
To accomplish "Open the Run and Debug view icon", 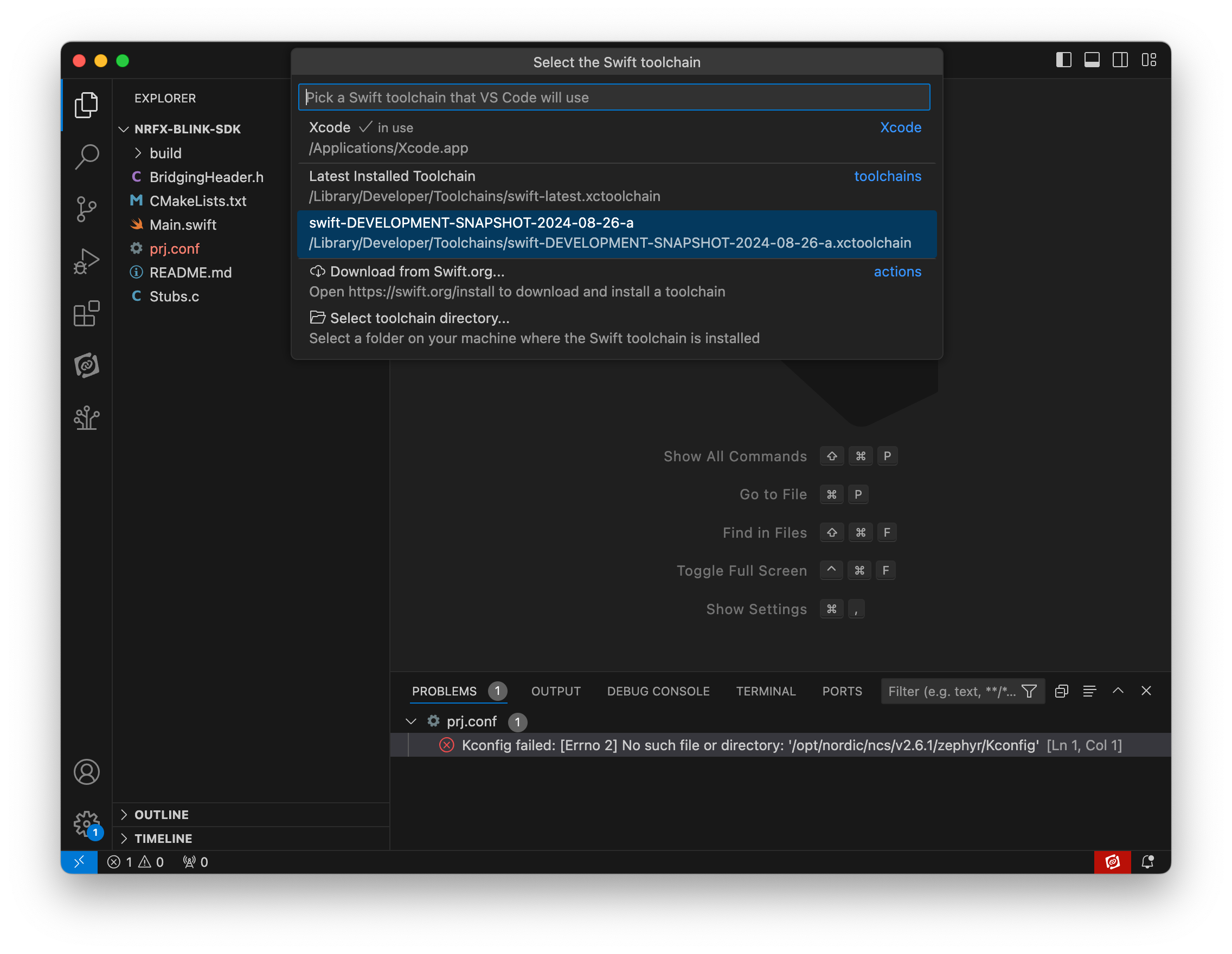I will point(86,261).
